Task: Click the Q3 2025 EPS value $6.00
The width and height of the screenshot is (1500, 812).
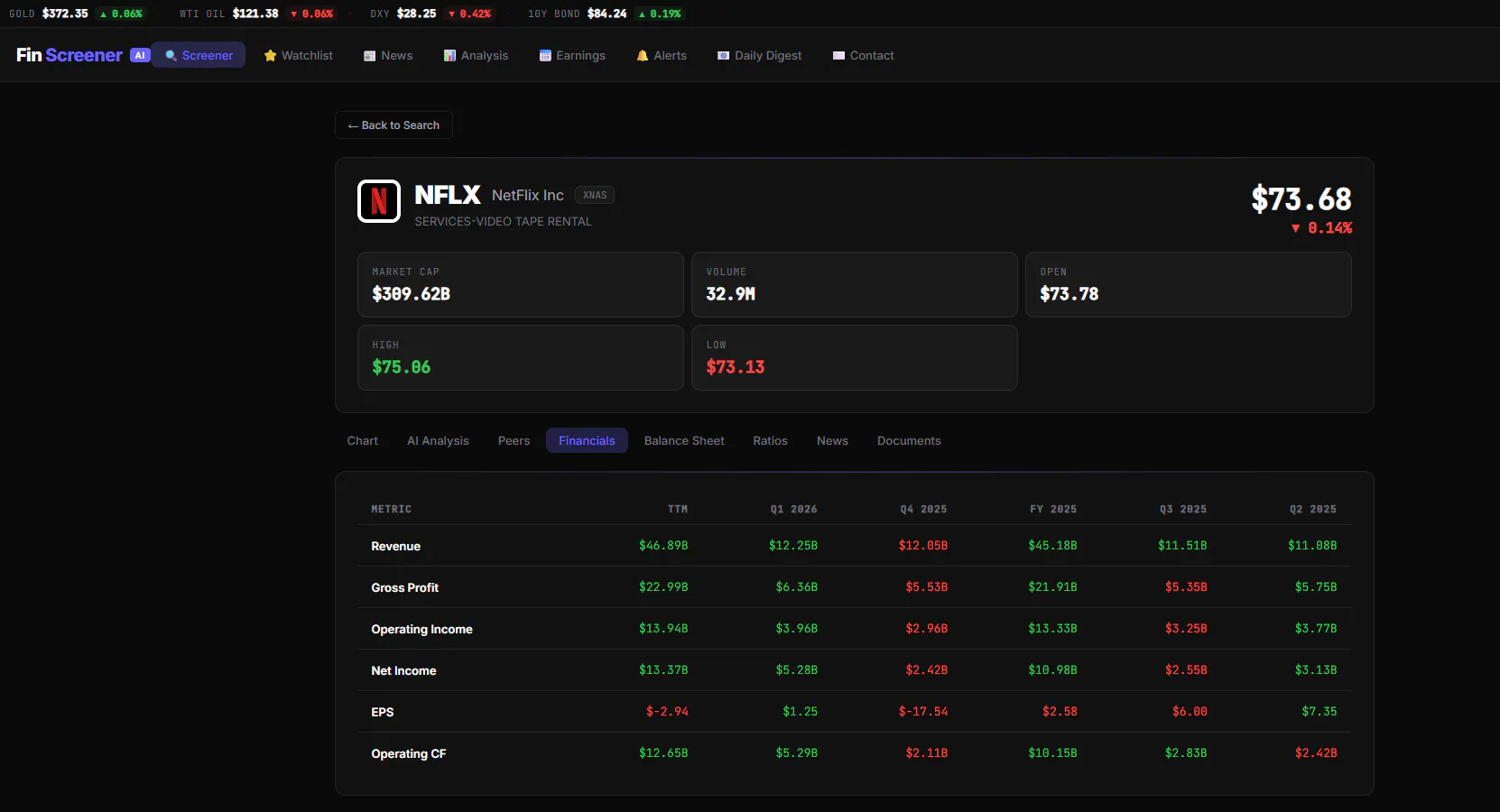Action: [x=1190, y=712]
